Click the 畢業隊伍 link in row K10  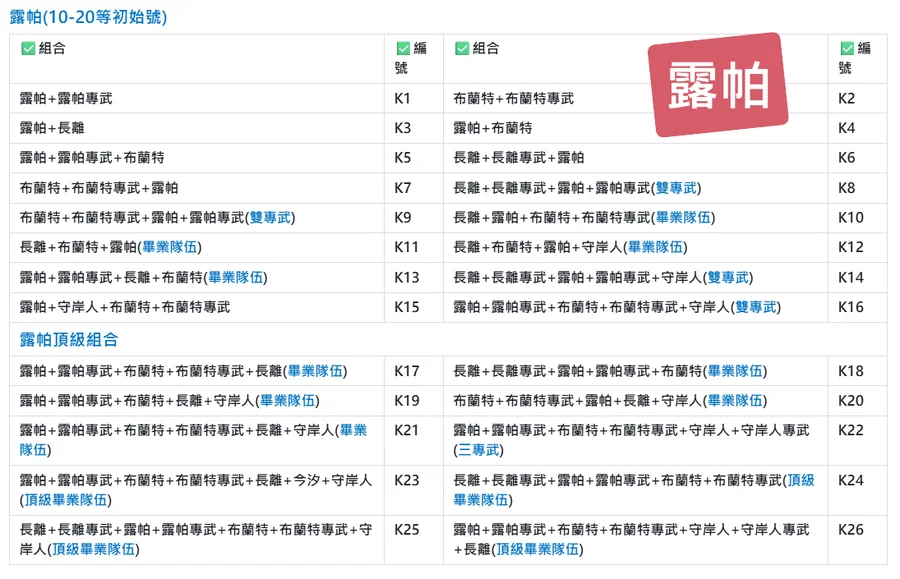(684, 218)
